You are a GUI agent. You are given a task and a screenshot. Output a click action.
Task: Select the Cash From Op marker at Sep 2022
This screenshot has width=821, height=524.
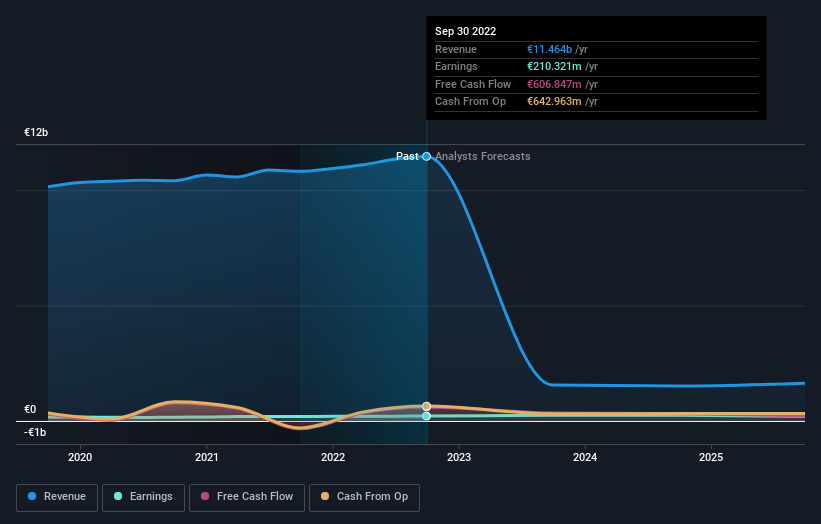427,406
